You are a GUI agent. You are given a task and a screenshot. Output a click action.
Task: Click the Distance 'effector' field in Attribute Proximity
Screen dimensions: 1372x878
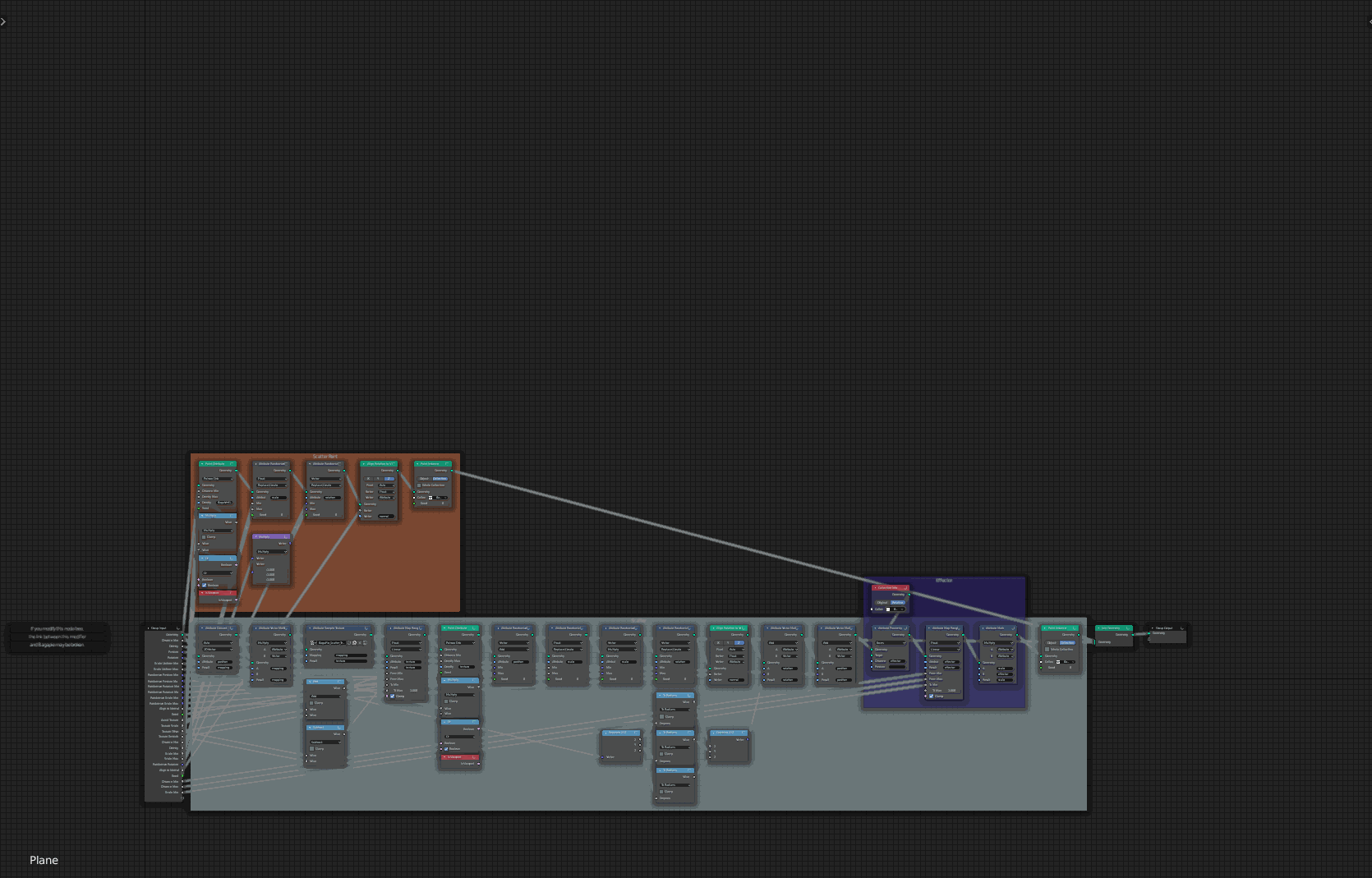897,661
